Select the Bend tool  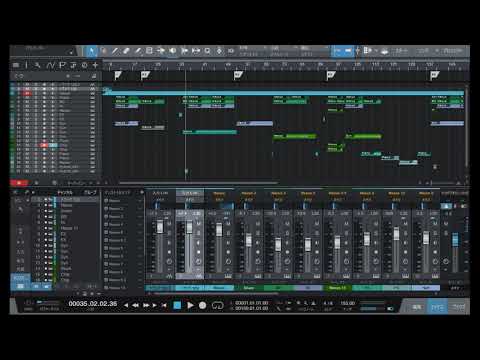point(161,51)
